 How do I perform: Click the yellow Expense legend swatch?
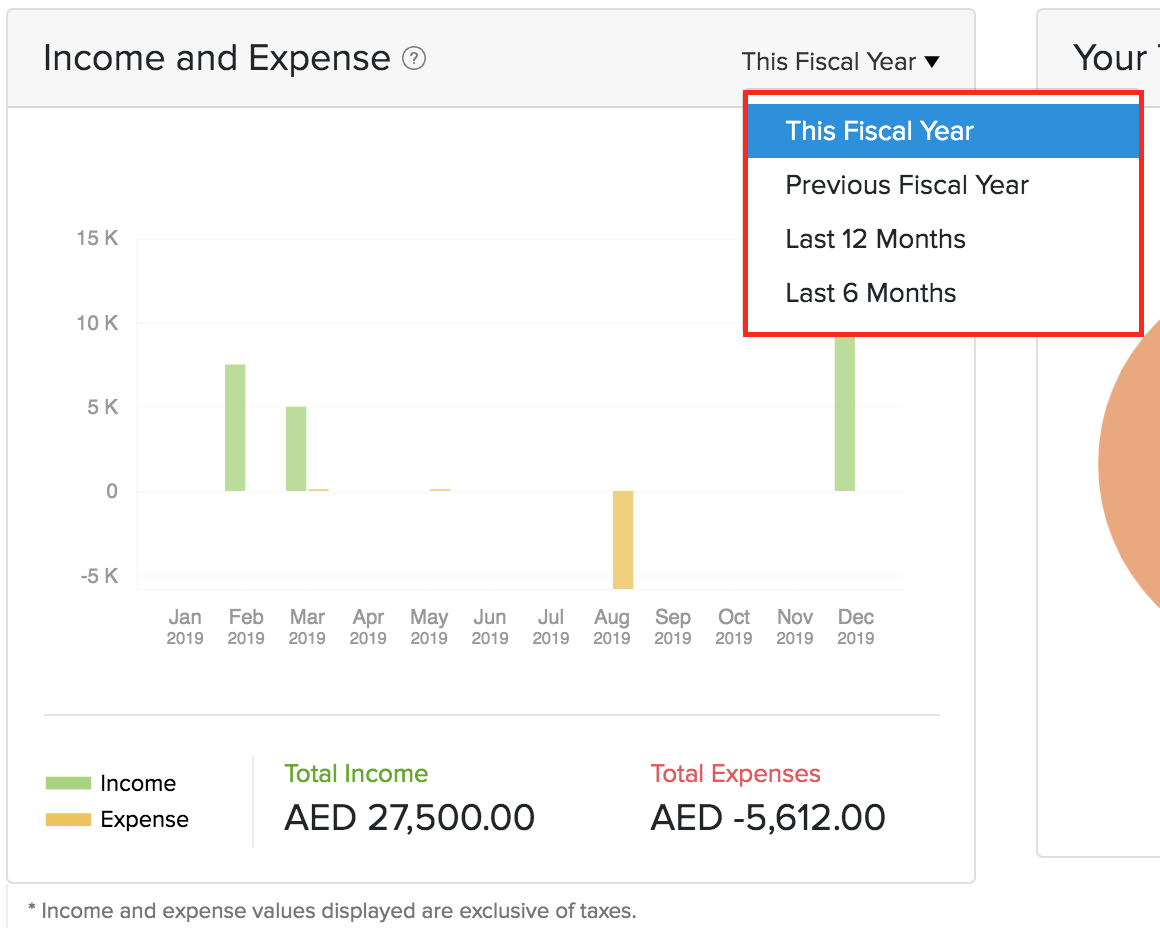click(x=68, y=820)
